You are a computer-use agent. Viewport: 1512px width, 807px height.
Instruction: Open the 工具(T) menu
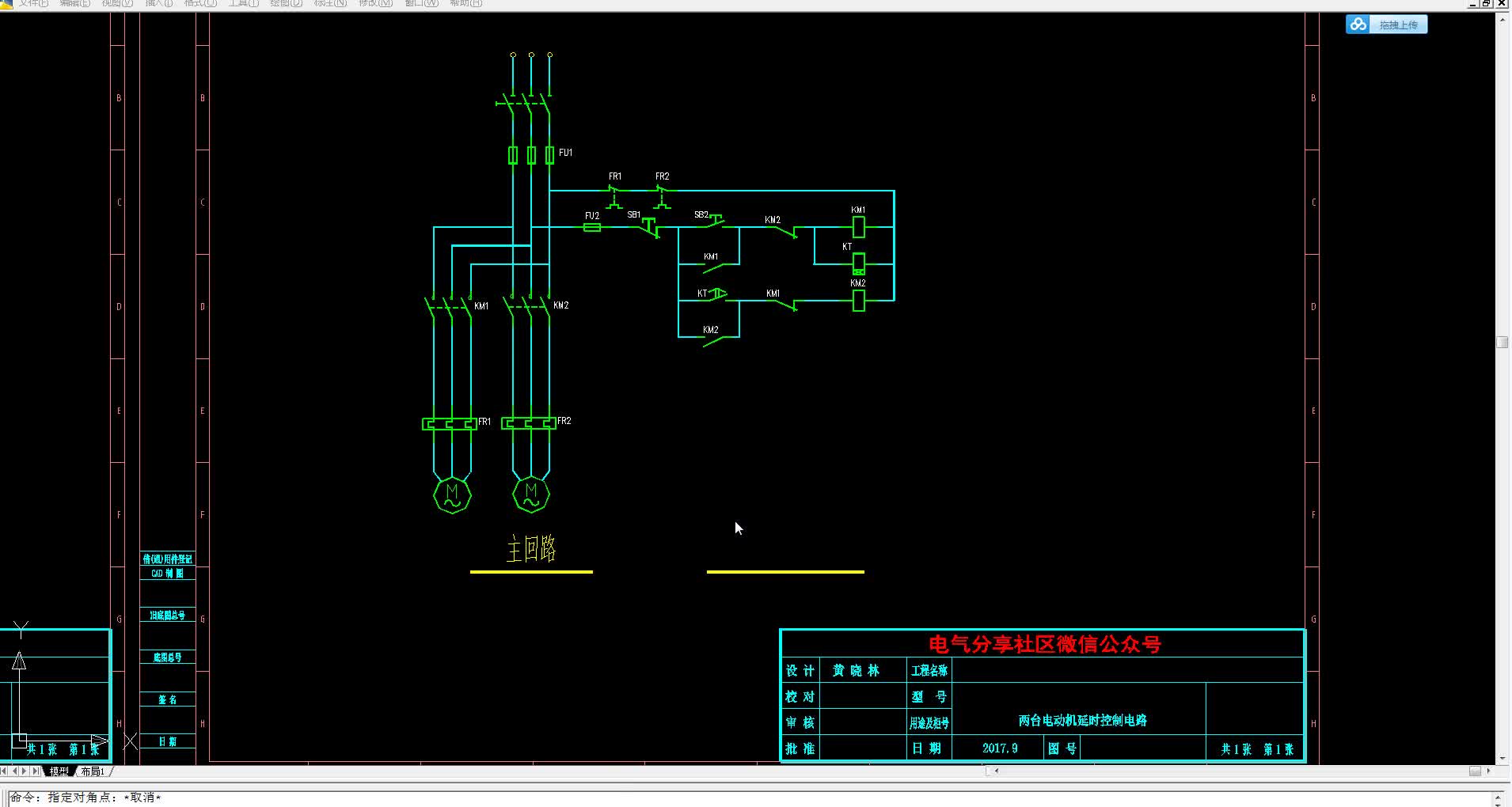[243, 3]
